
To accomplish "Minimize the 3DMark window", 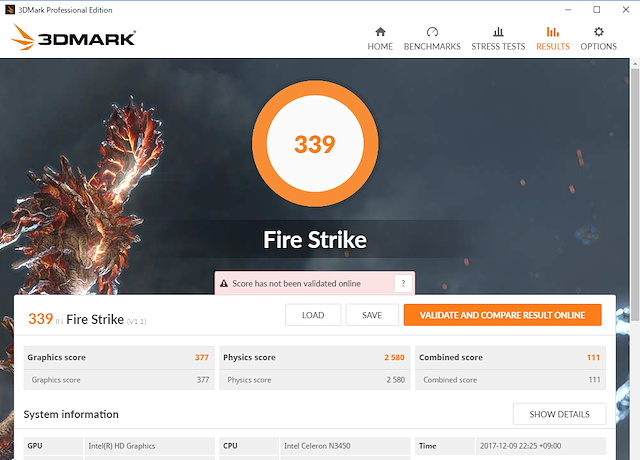I will [x=568, y=10].
